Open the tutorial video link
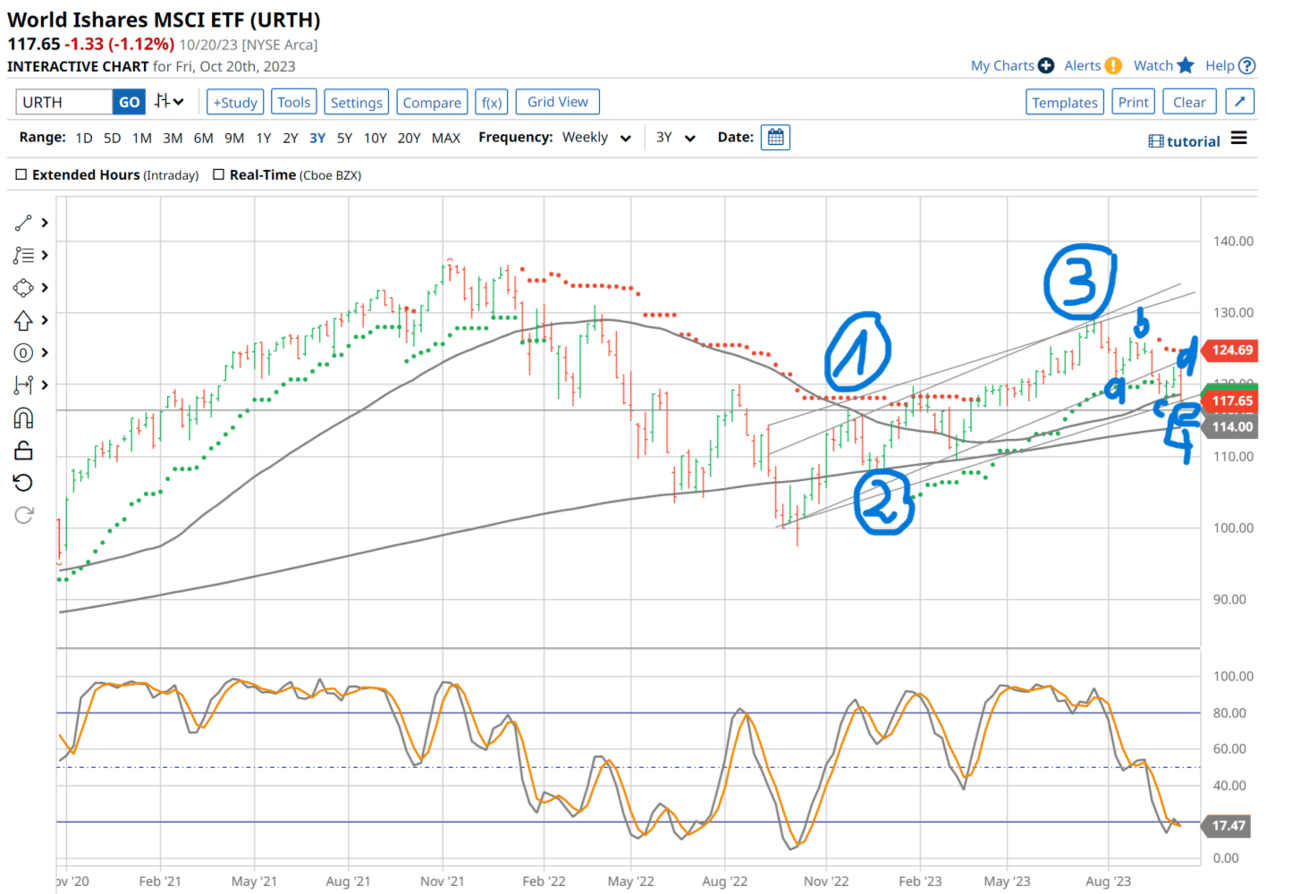Viewport: 1292px width, 894px height. [x=1184, y=141]
